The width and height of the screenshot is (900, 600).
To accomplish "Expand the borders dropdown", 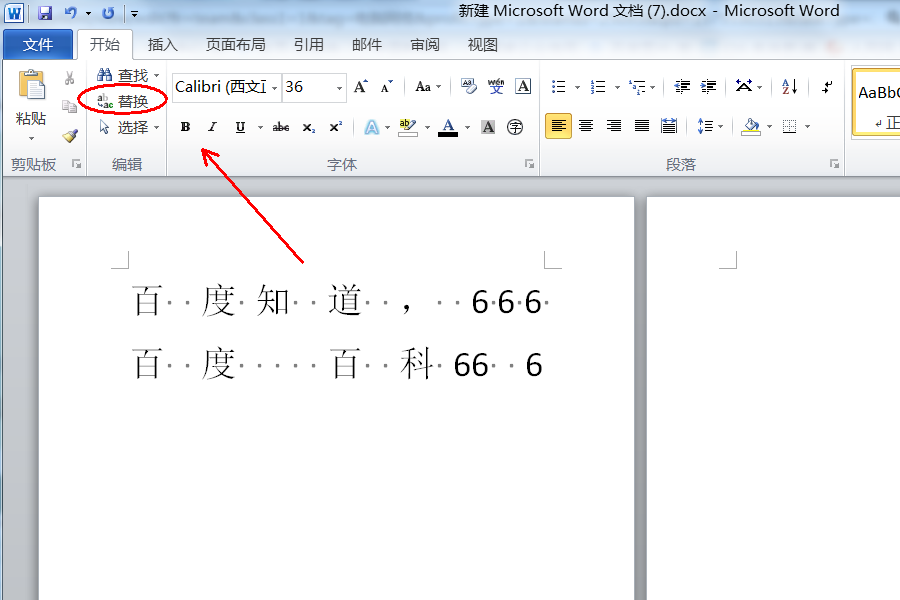I will point(807,126).
